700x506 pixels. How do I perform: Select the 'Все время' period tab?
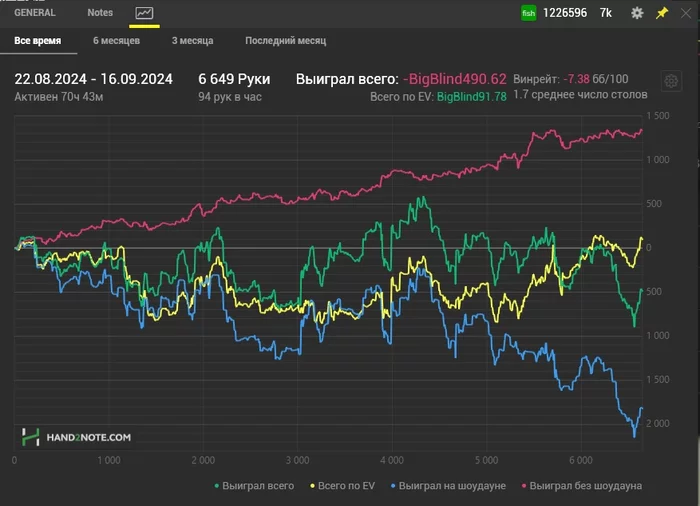(x=38, y=41)
